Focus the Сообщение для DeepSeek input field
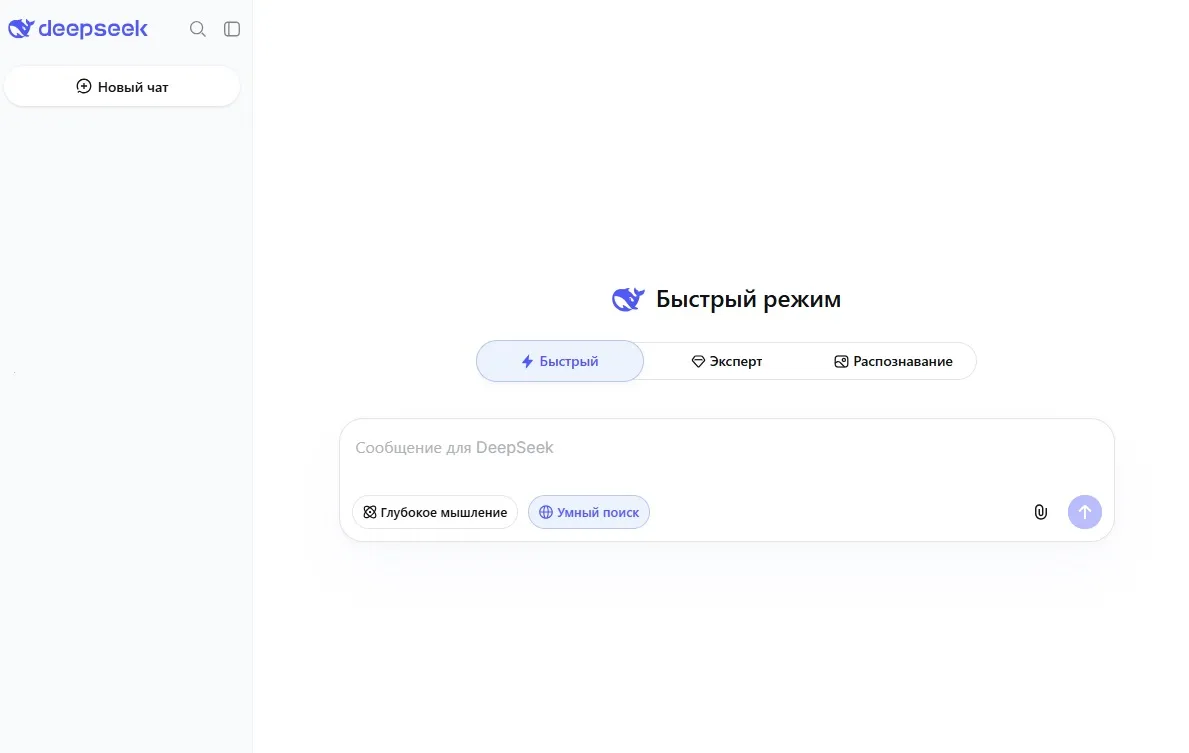 726,448
